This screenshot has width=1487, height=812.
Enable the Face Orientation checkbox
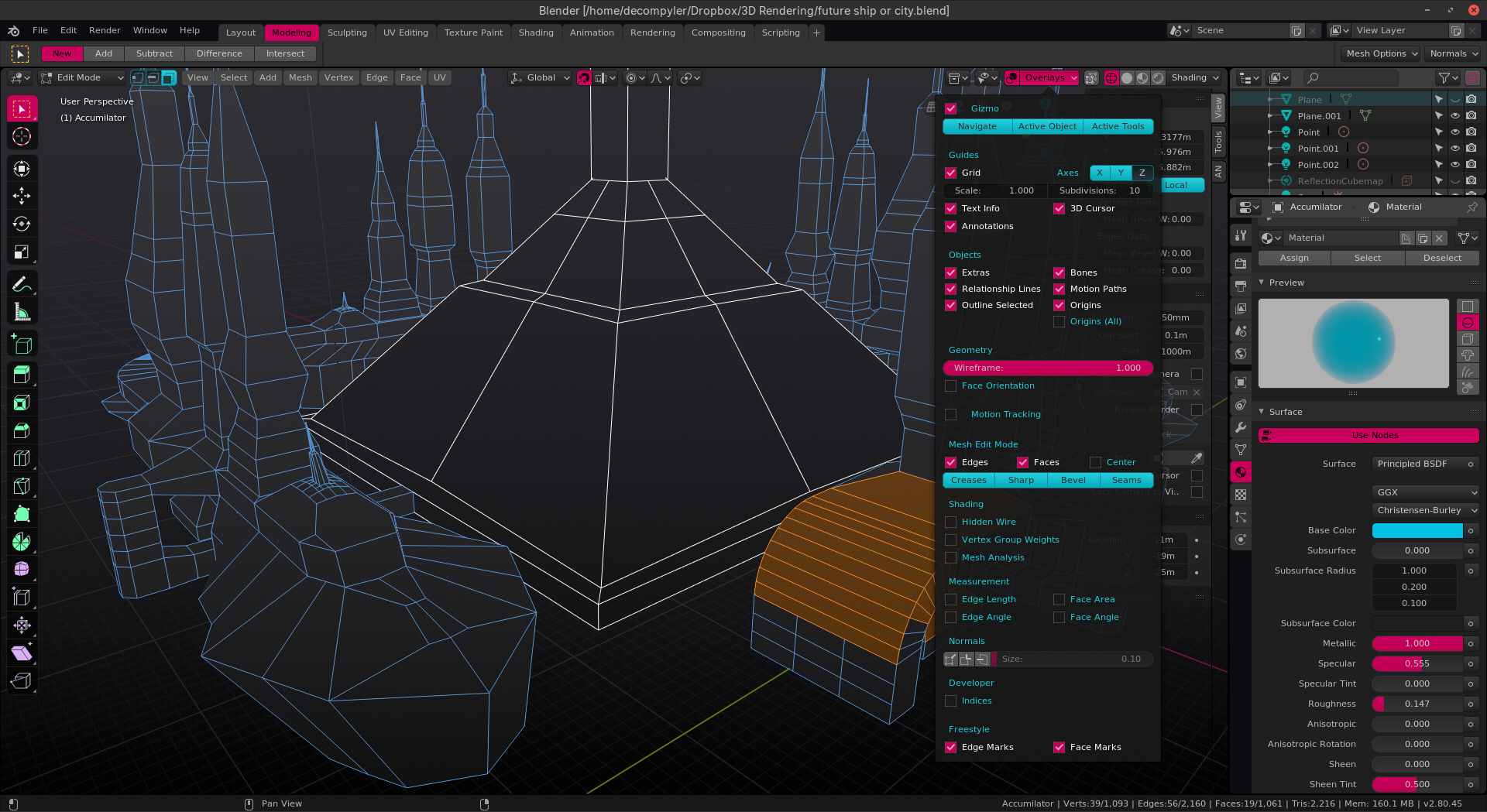pyautogui.click(x=950, y=386)
